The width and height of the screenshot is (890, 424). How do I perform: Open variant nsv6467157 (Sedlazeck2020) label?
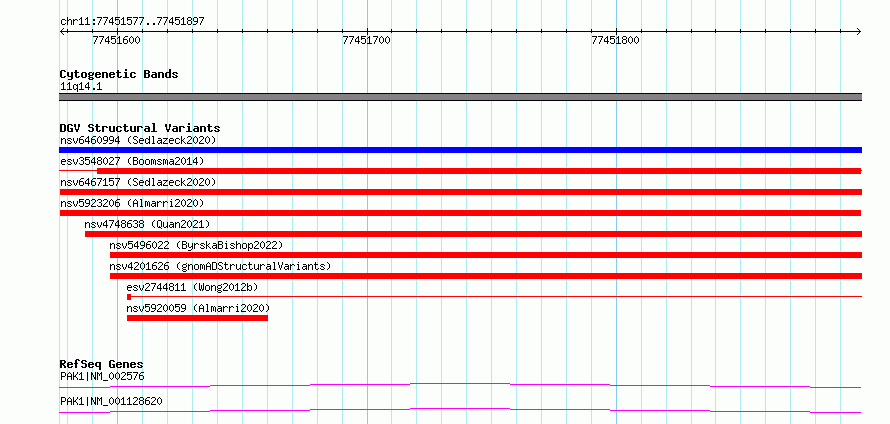pos(138,182)
